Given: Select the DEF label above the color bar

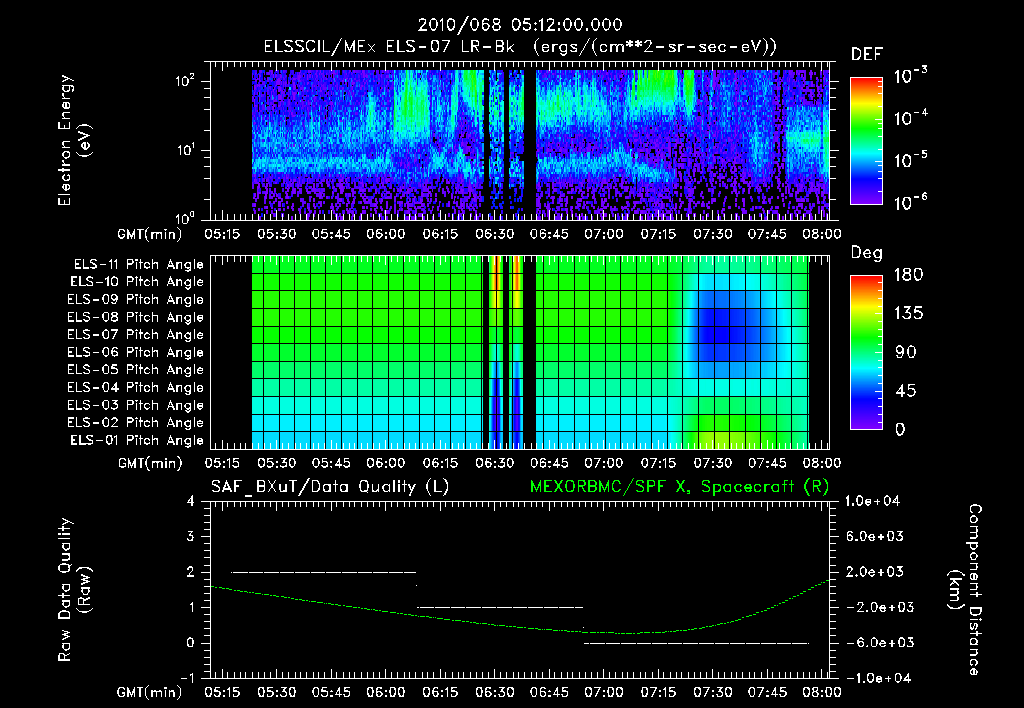Looking at the screenshot, I should [x=867, y=54].
